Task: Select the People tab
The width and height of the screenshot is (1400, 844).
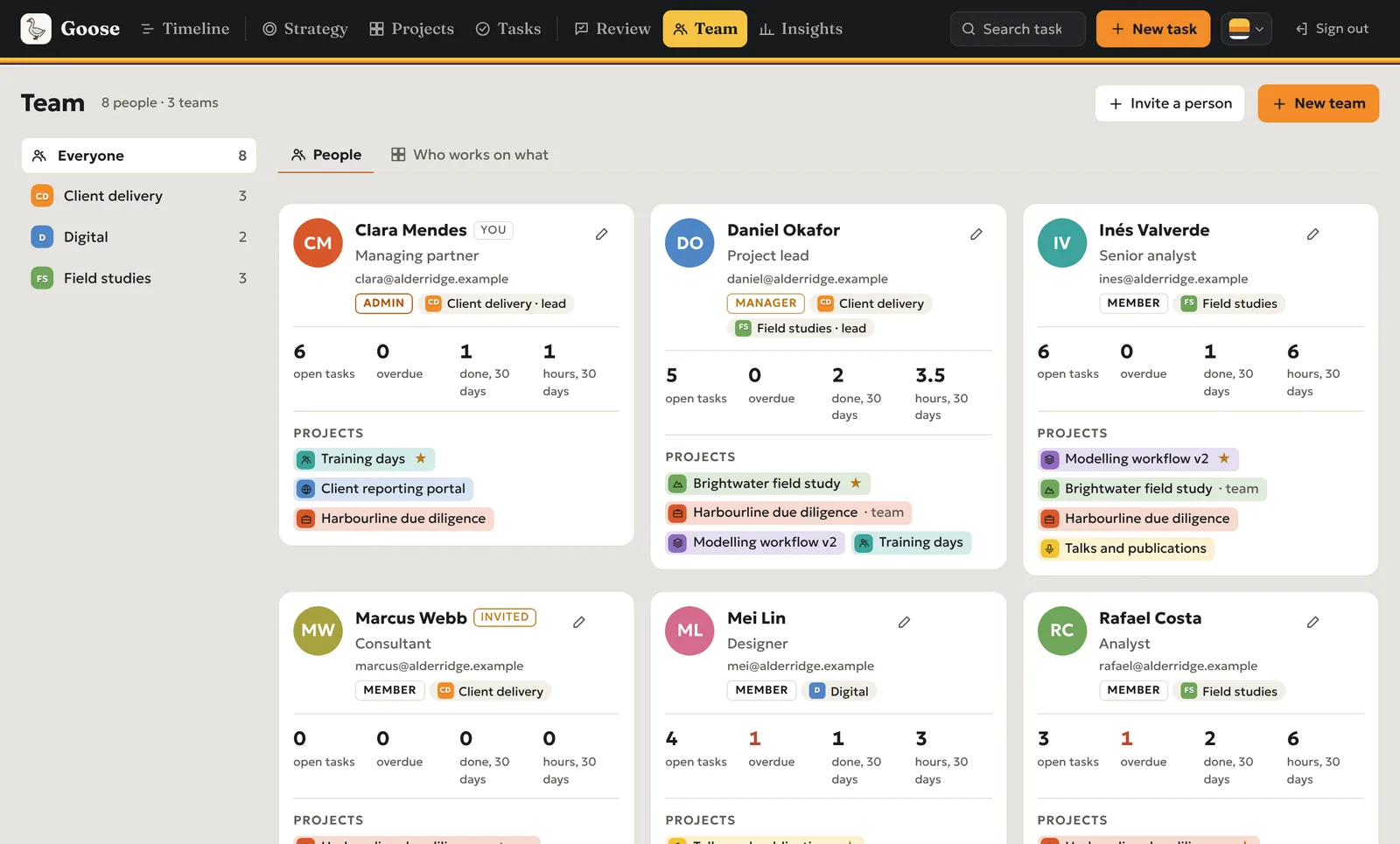Action: [x=326, y=155]
